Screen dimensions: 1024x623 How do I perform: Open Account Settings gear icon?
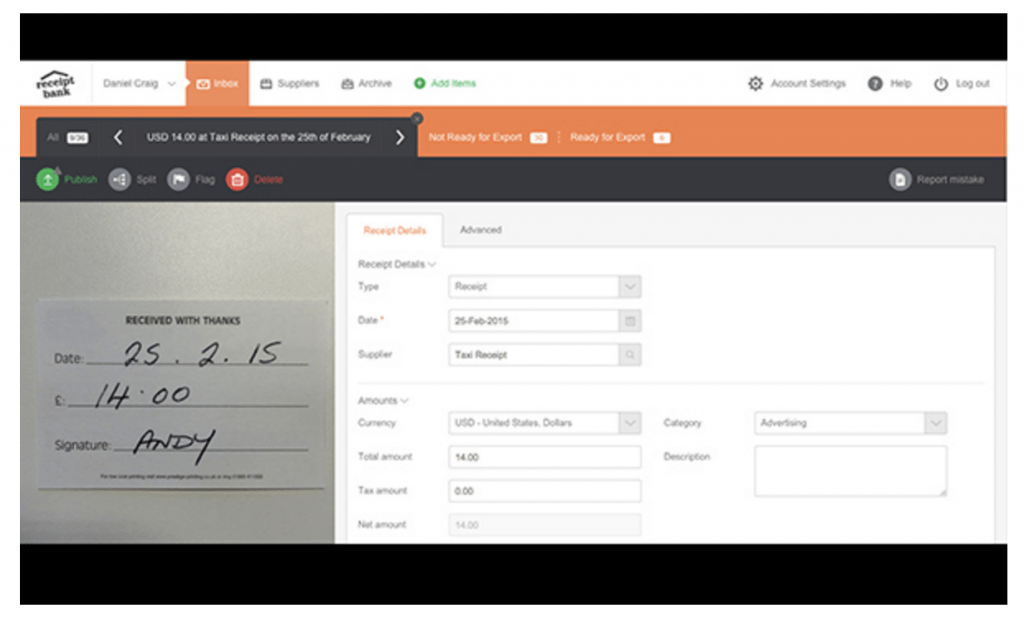coord(756,84)
